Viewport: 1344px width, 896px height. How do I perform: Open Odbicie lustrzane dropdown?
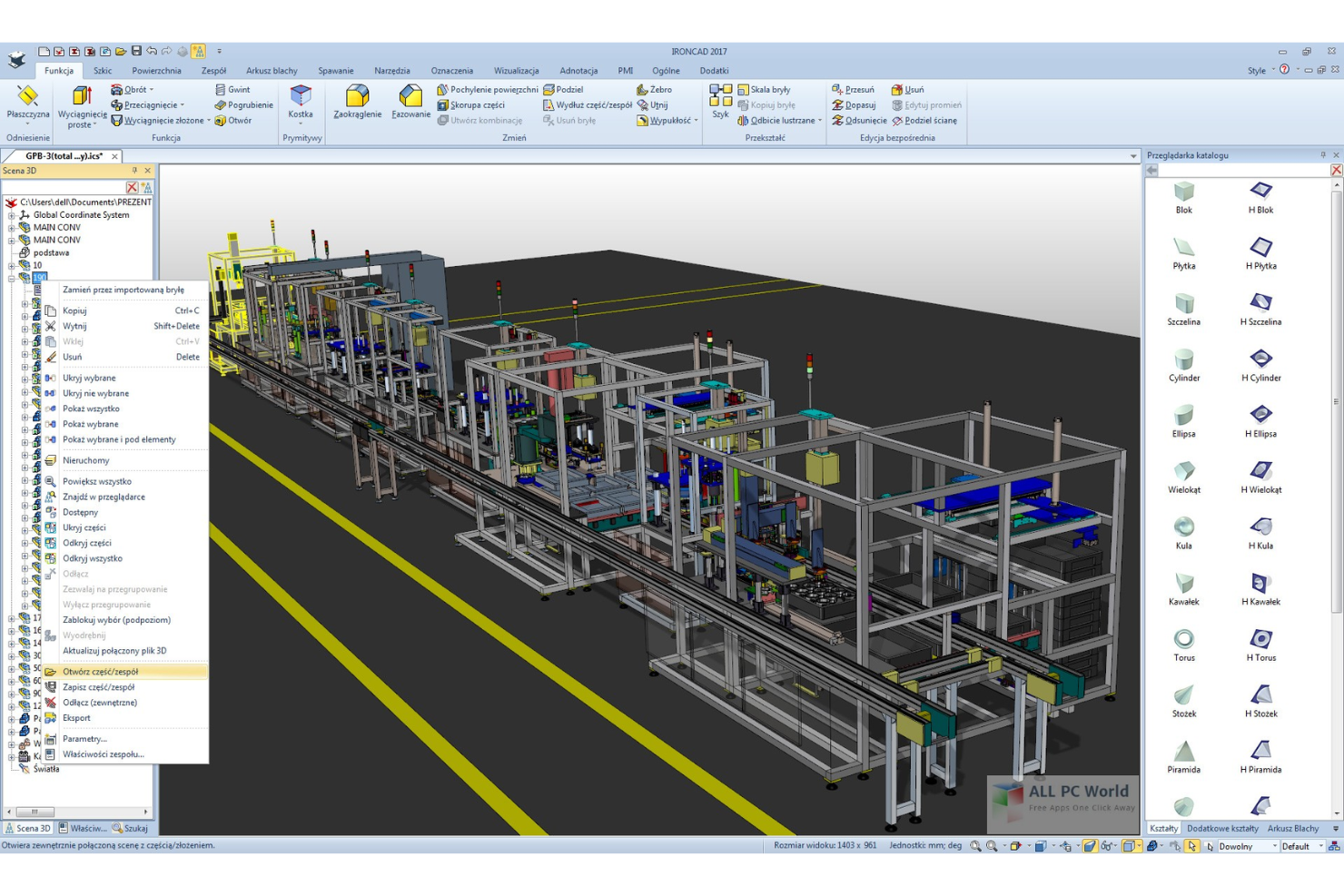point(820,121)
